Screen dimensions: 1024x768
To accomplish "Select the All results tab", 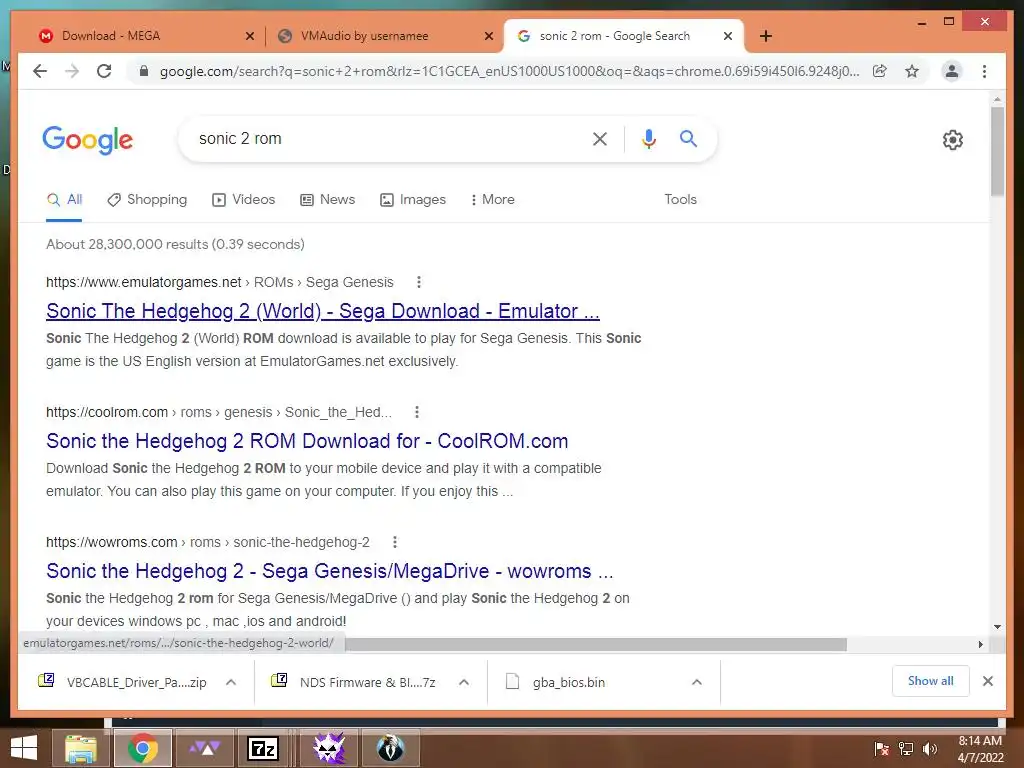I will (64, 199).
